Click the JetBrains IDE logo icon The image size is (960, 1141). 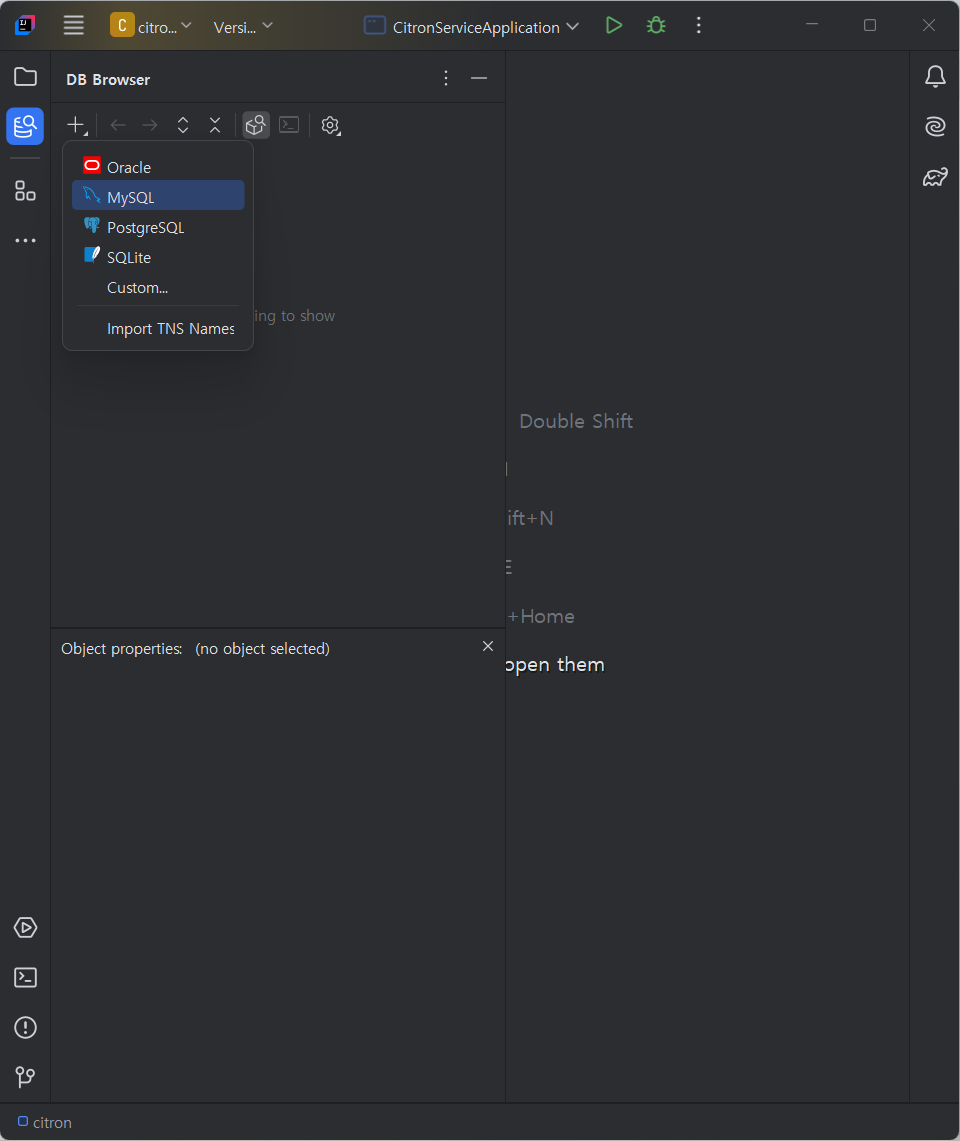(x=25, y=25)
